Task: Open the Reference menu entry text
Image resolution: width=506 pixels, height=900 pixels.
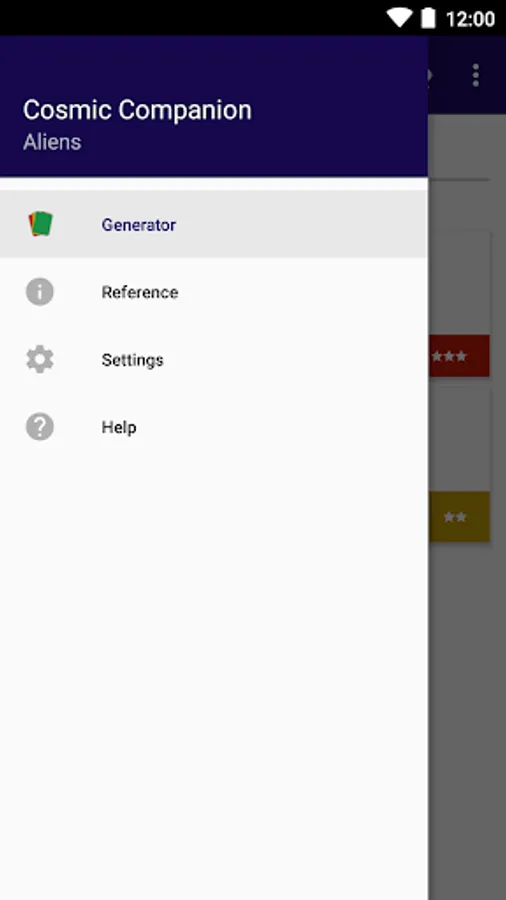Action: coord(140,292)
